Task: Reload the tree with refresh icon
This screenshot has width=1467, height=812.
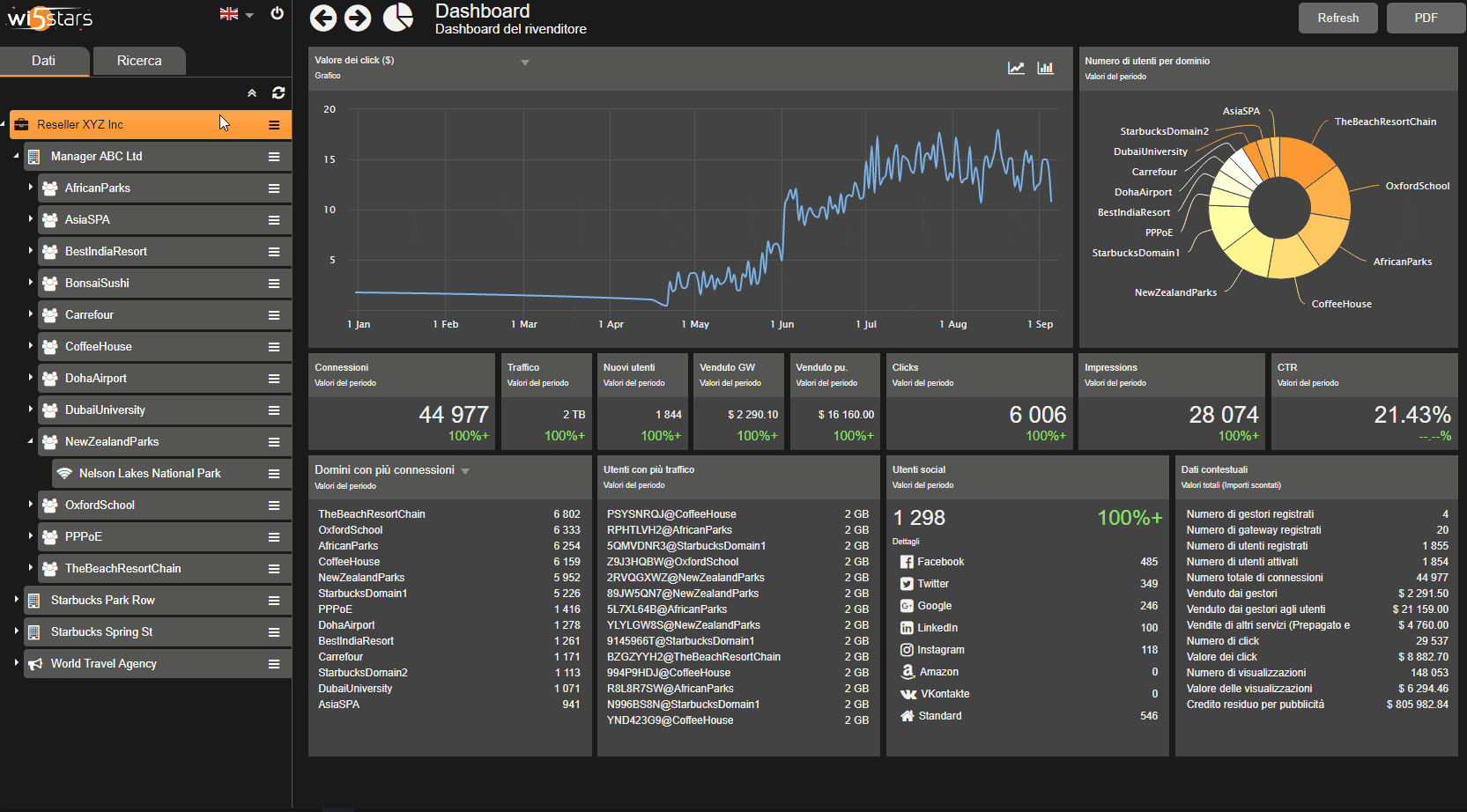Action: pyautogui.click(x=278, y=92)
